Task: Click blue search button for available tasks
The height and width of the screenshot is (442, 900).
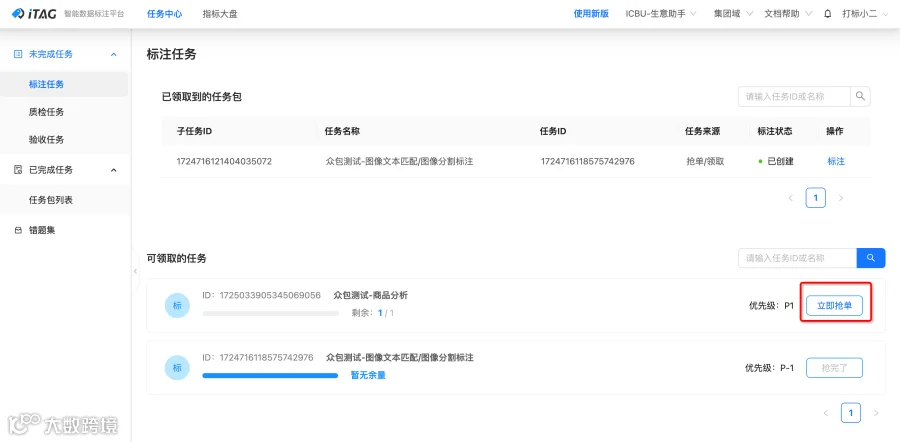Action: click(x=871, y=258)
